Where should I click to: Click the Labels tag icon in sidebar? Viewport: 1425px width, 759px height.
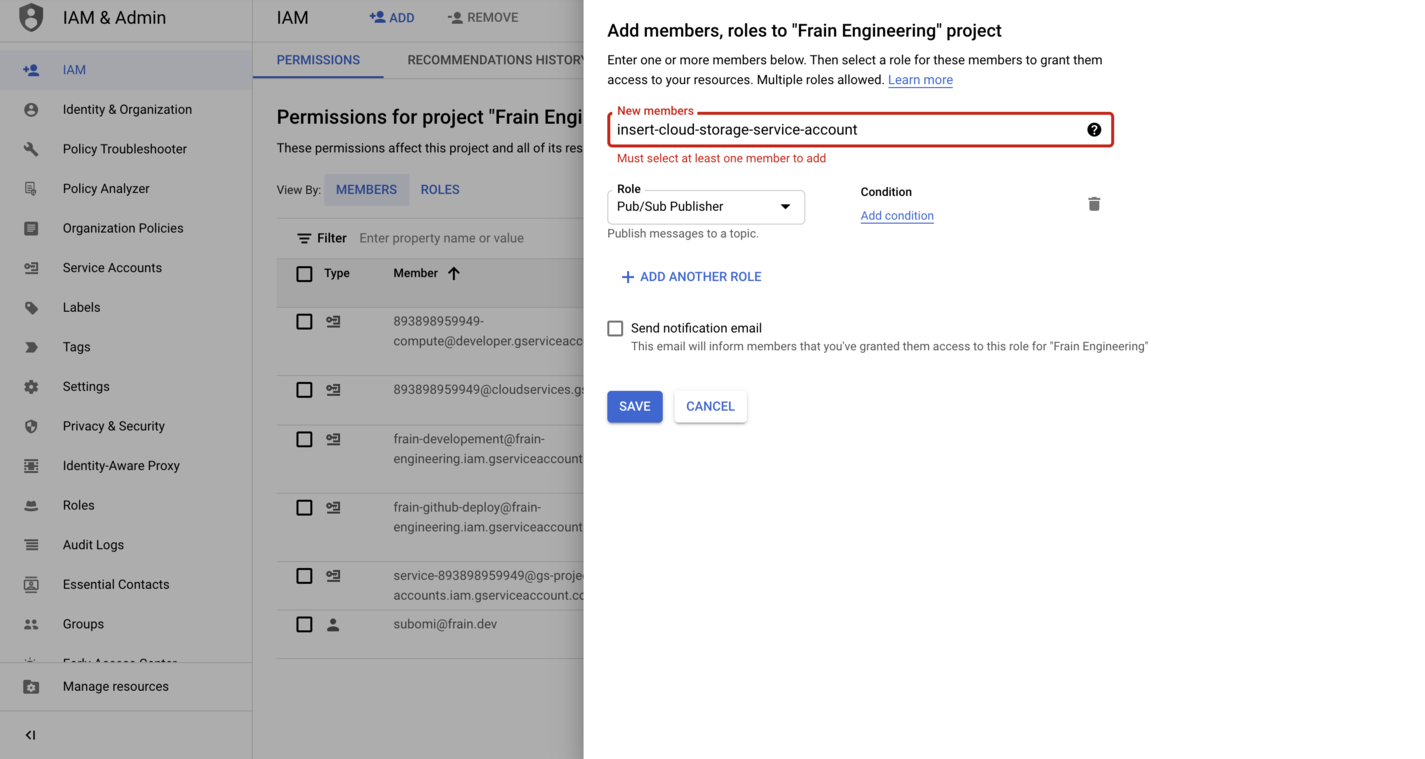pos(31,308)
